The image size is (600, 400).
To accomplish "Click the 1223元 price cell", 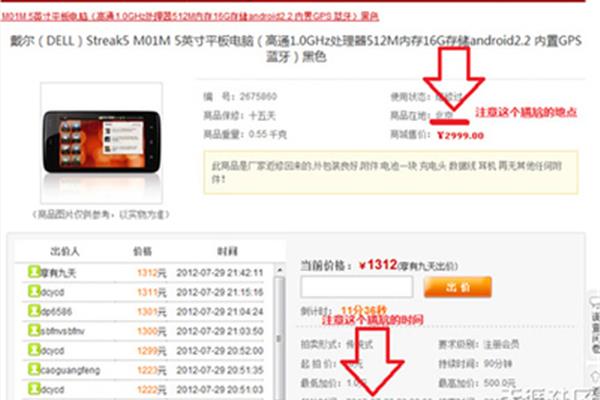I will point(152,370).
